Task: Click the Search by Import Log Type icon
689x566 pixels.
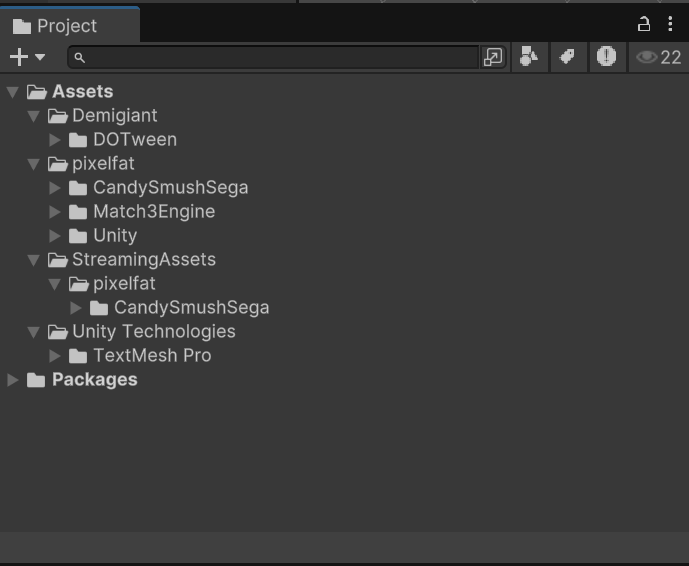Action: click(606, 57)
